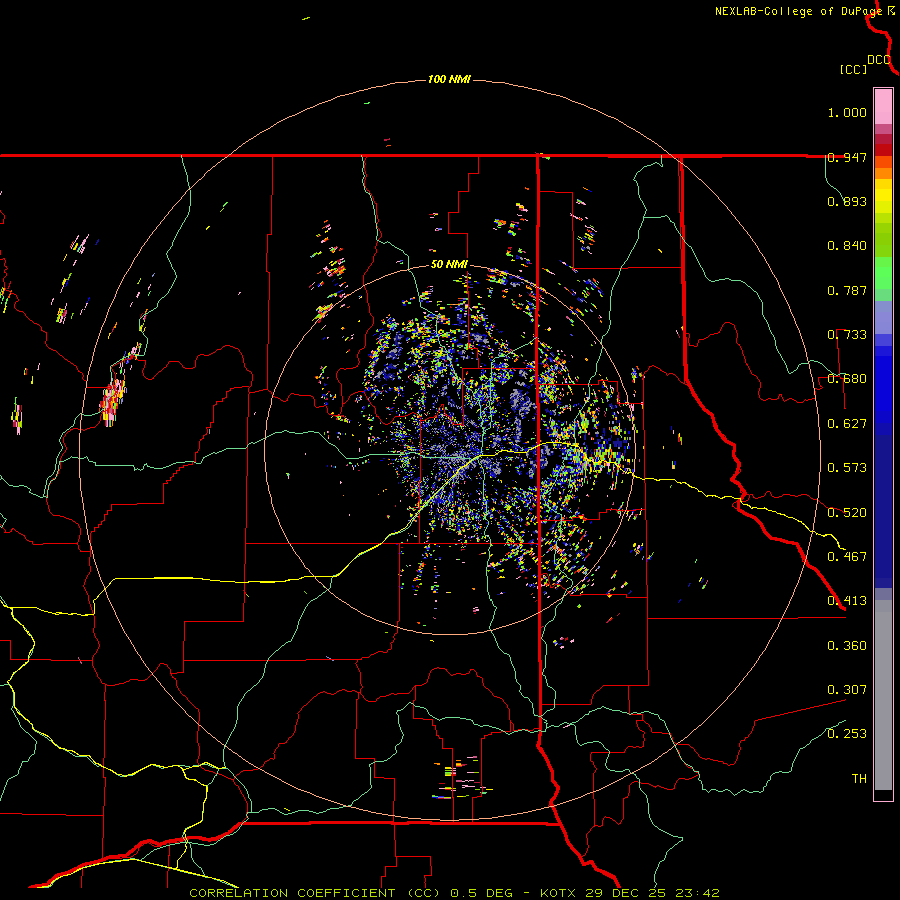Pick the gray band near the TH label
The image size is (900, 900).
pyautogui.click(x=883, y=695)
